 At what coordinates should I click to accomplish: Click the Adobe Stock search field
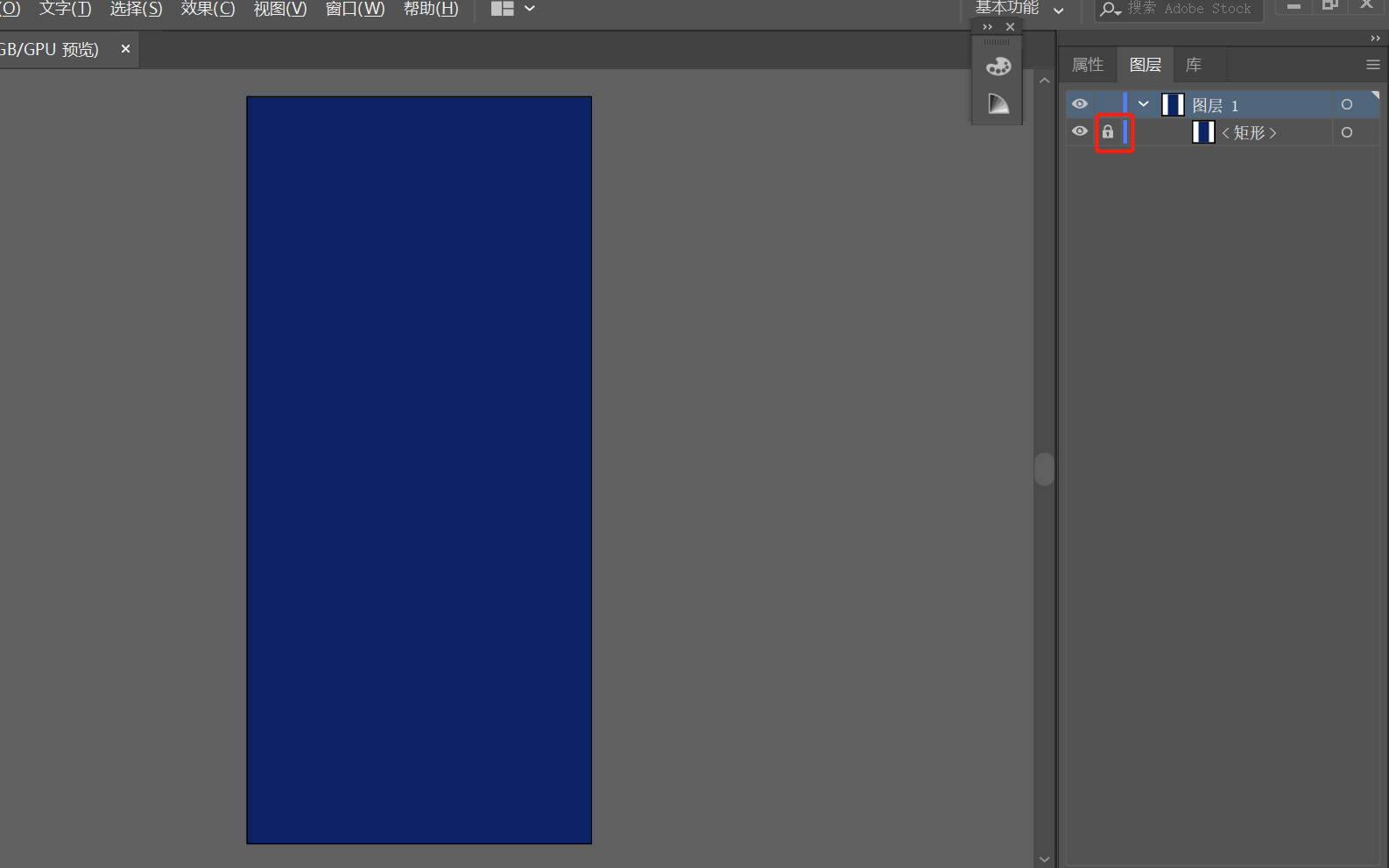(x=1179, y=10)
